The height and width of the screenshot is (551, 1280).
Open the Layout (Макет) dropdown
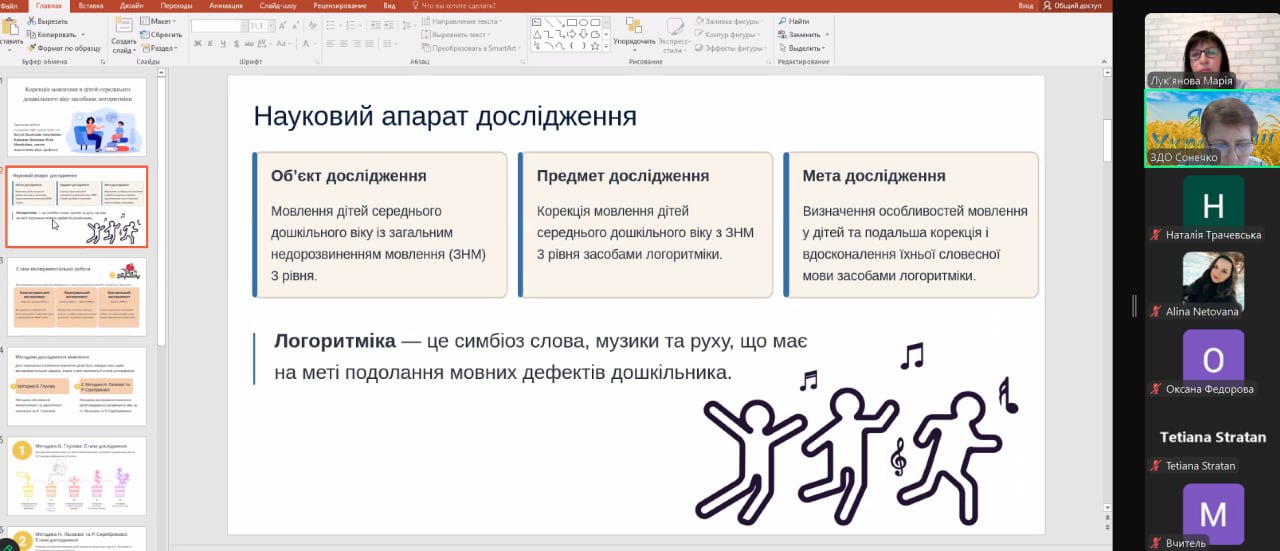pos(160,21)
